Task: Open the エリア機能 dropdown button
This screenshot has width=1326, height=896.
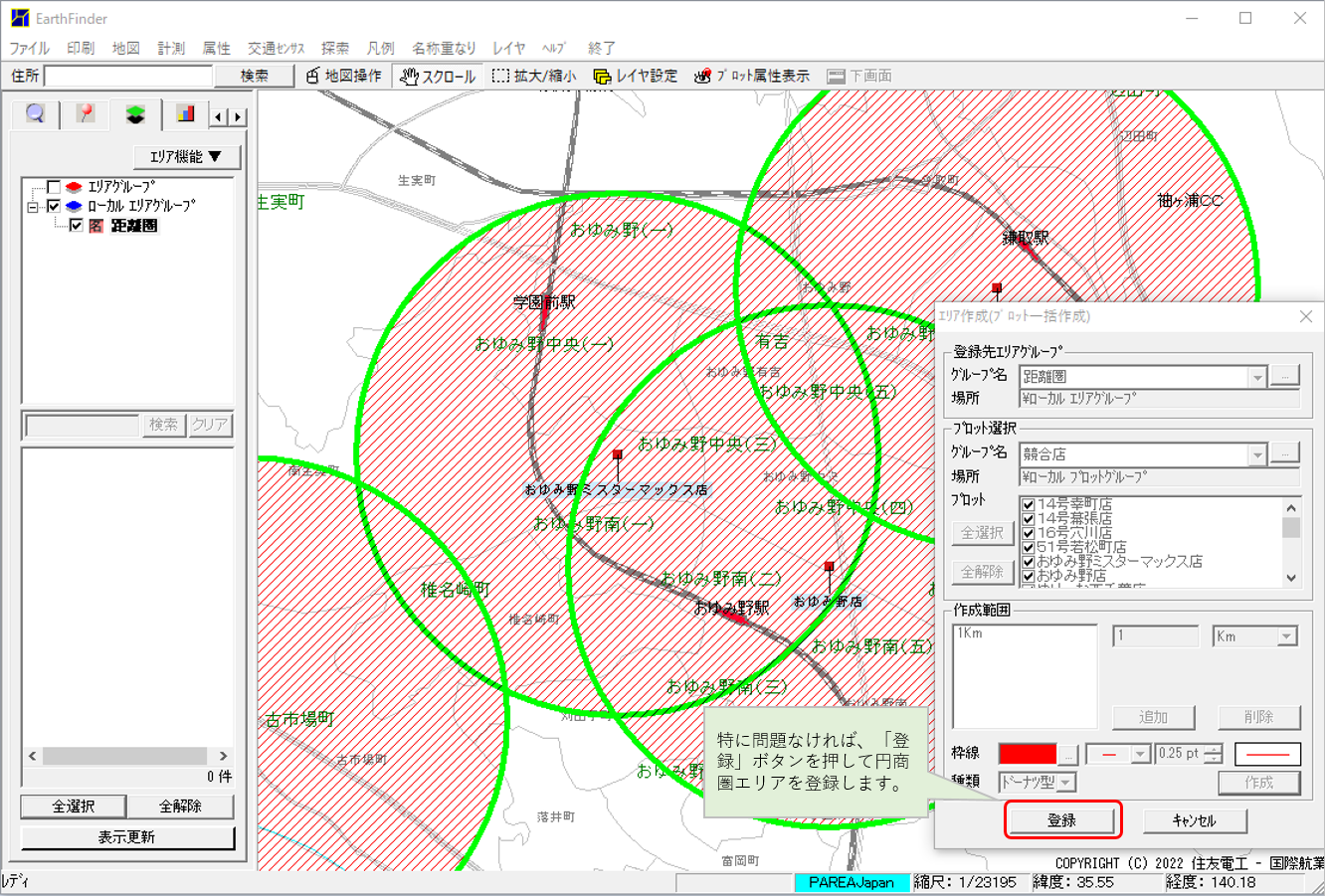Action: tap(187, 157)
